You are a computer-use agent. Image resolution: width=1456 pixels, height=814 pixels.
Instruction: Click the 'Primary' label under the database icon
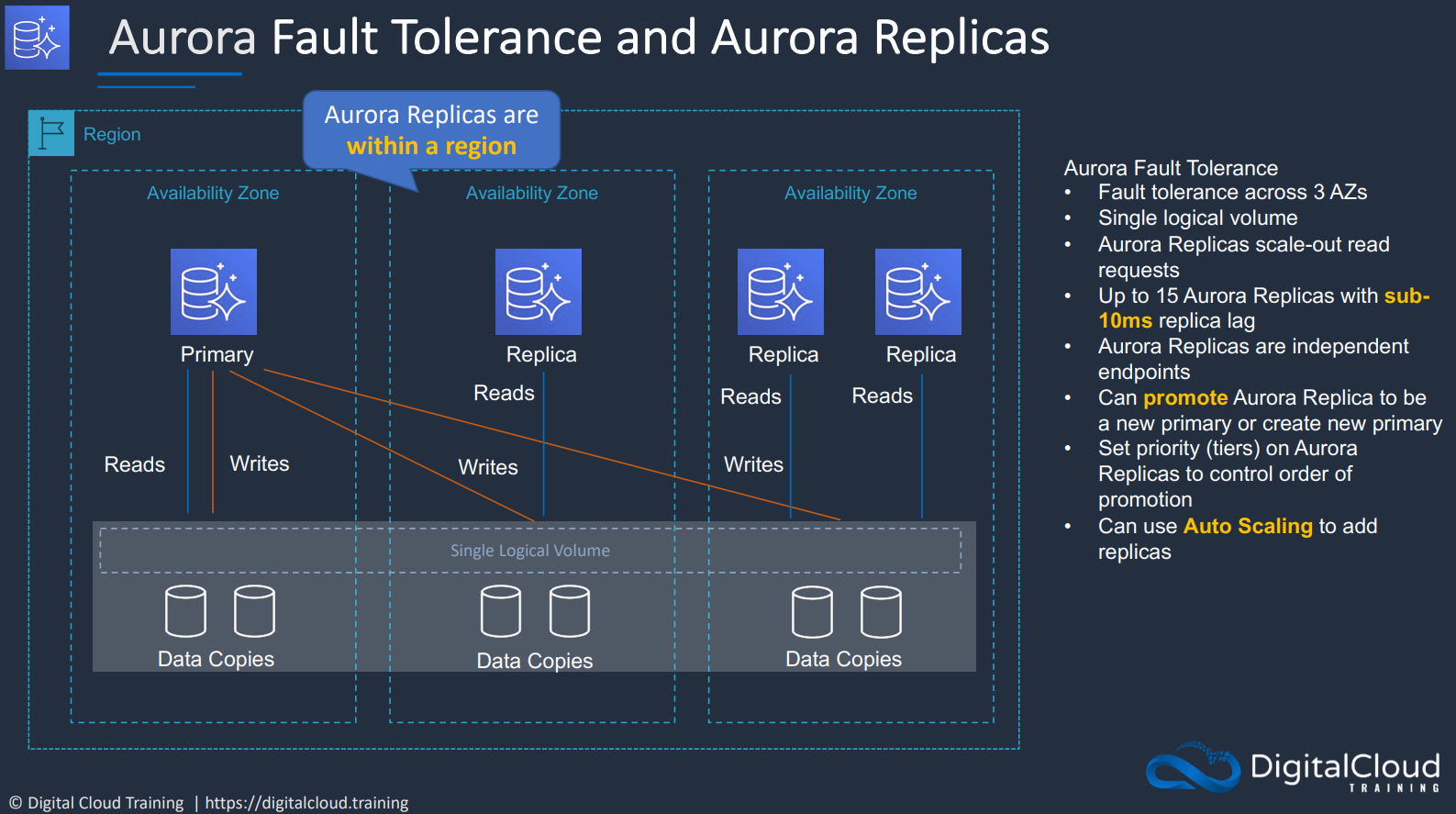[x=217, y=354]
